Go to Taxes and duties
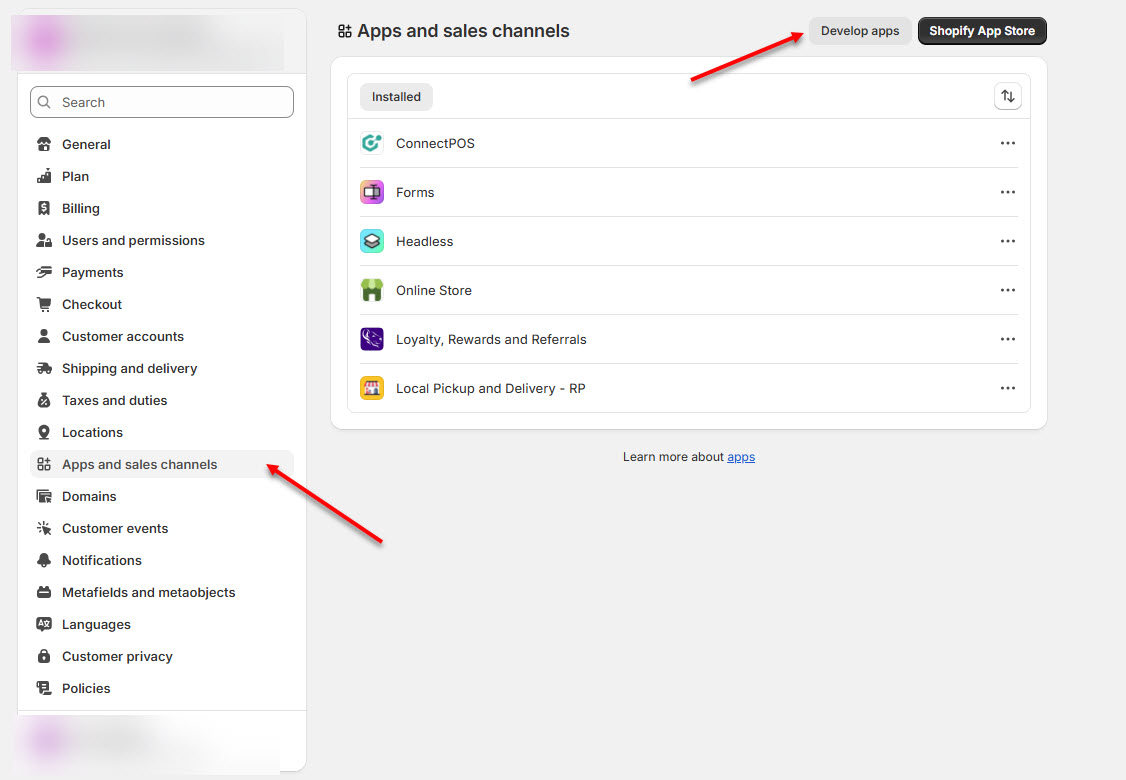This screenshot has width=1126, height=780. pyautogui.click(x=162, y=400)
